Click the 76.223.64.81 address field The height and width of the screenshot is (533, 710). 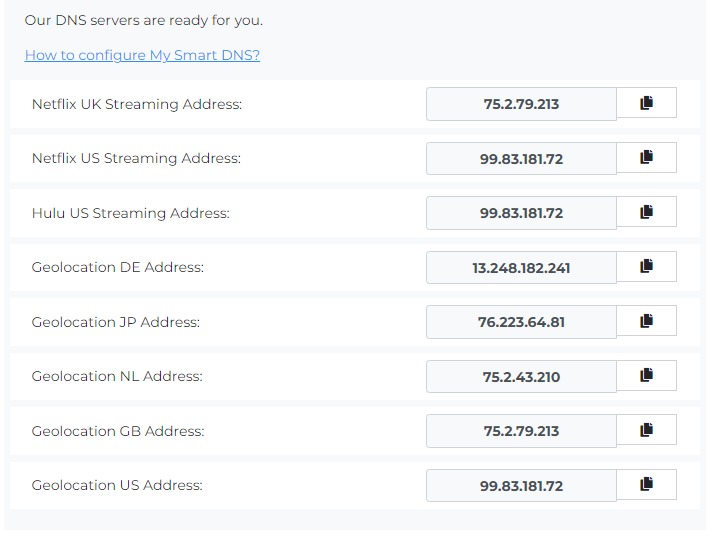pyautogui.click(x=521, y=322)
